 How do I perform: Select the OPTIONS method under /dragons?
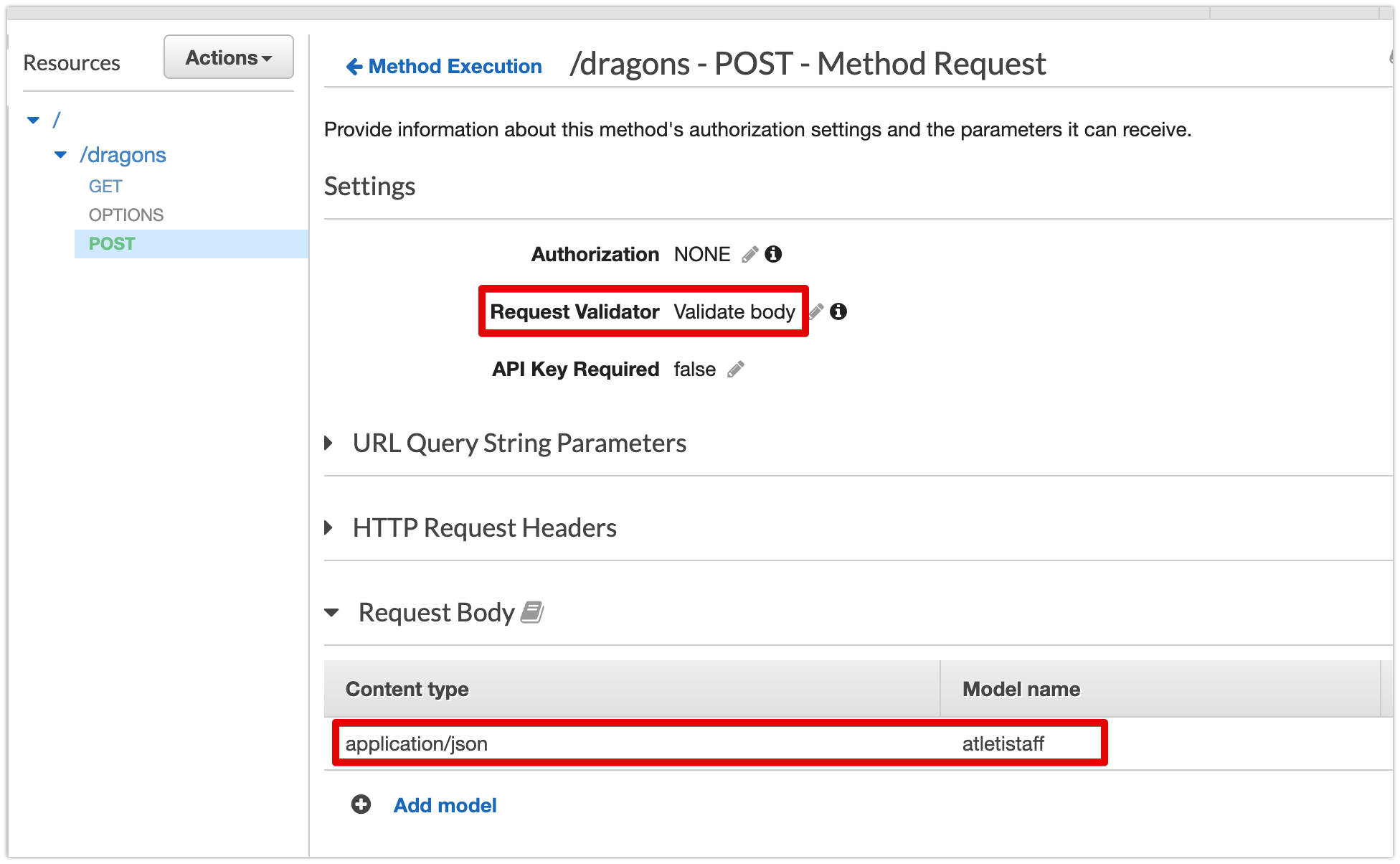coord(126,215)
